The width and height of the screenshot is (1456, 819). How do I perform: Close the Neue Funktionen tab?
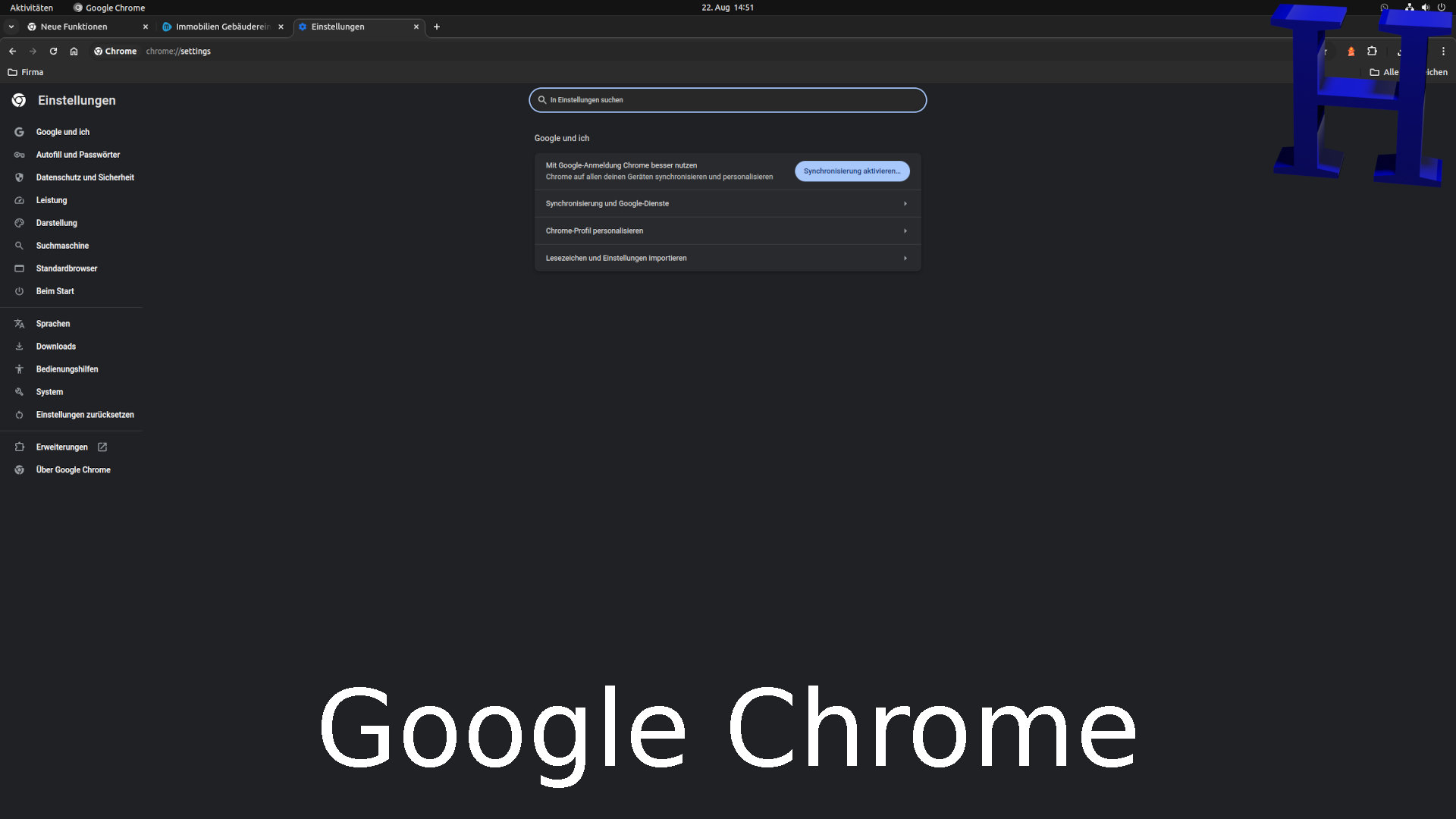146,27
